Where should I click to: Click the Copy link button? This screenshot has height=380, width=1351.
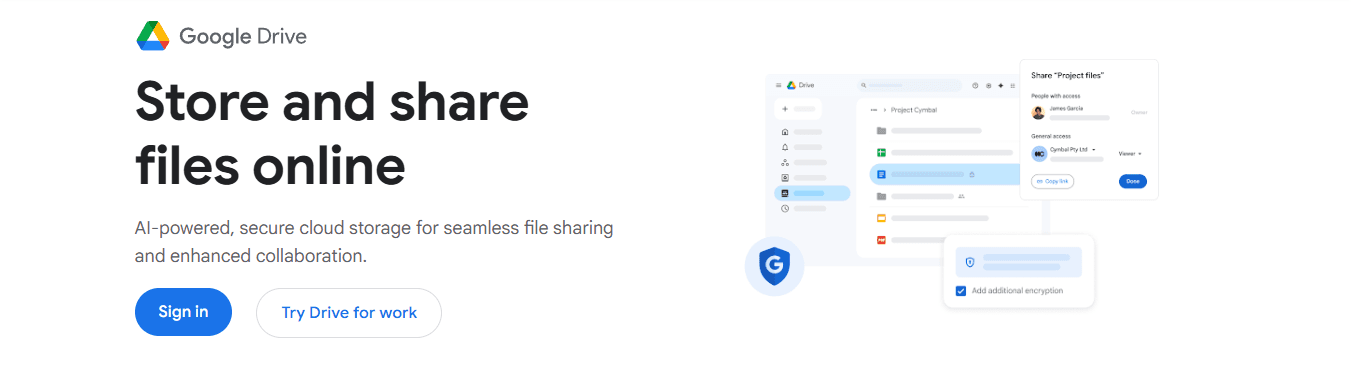[1052, 181]
